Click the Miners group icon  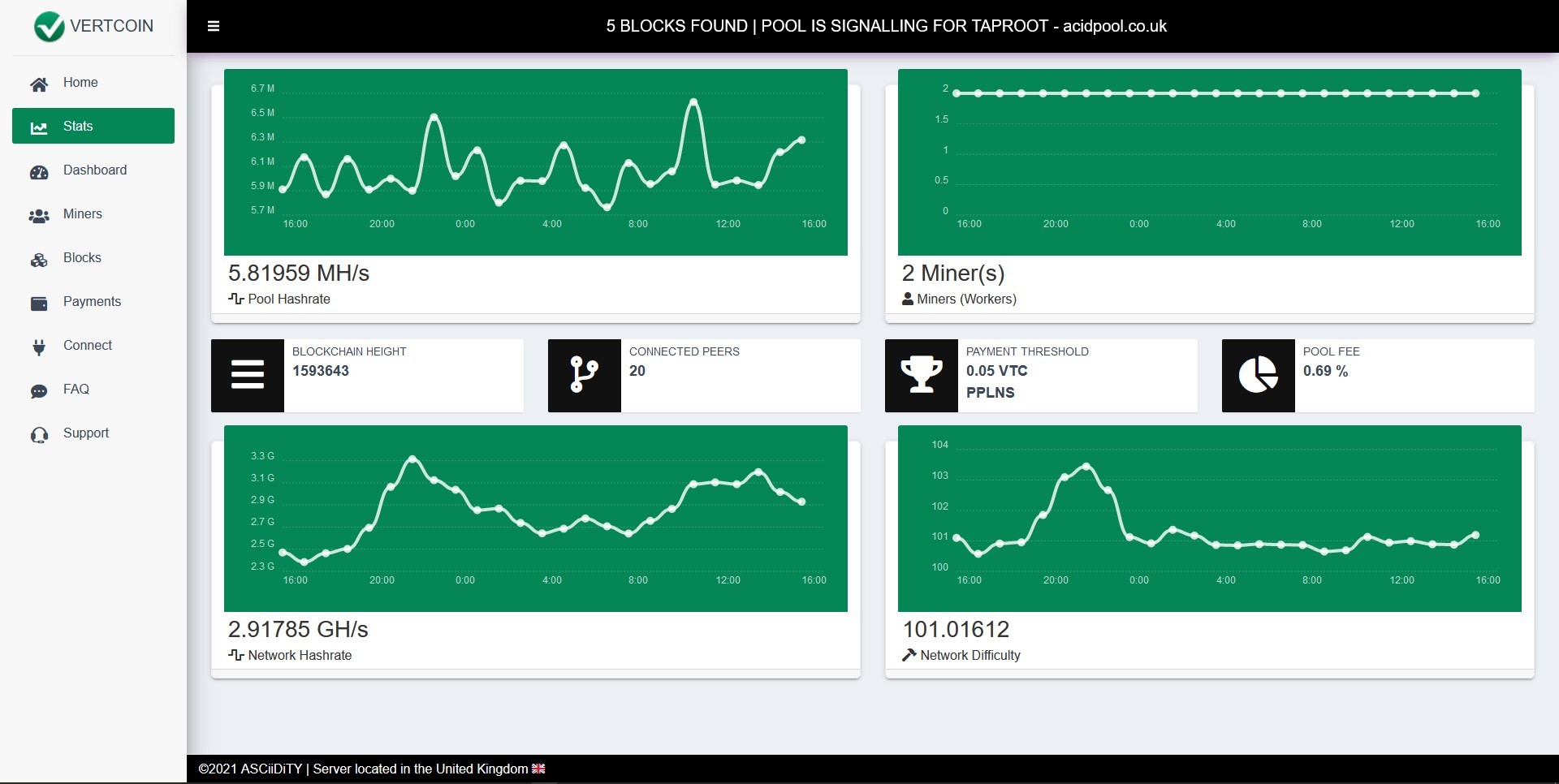39,215
